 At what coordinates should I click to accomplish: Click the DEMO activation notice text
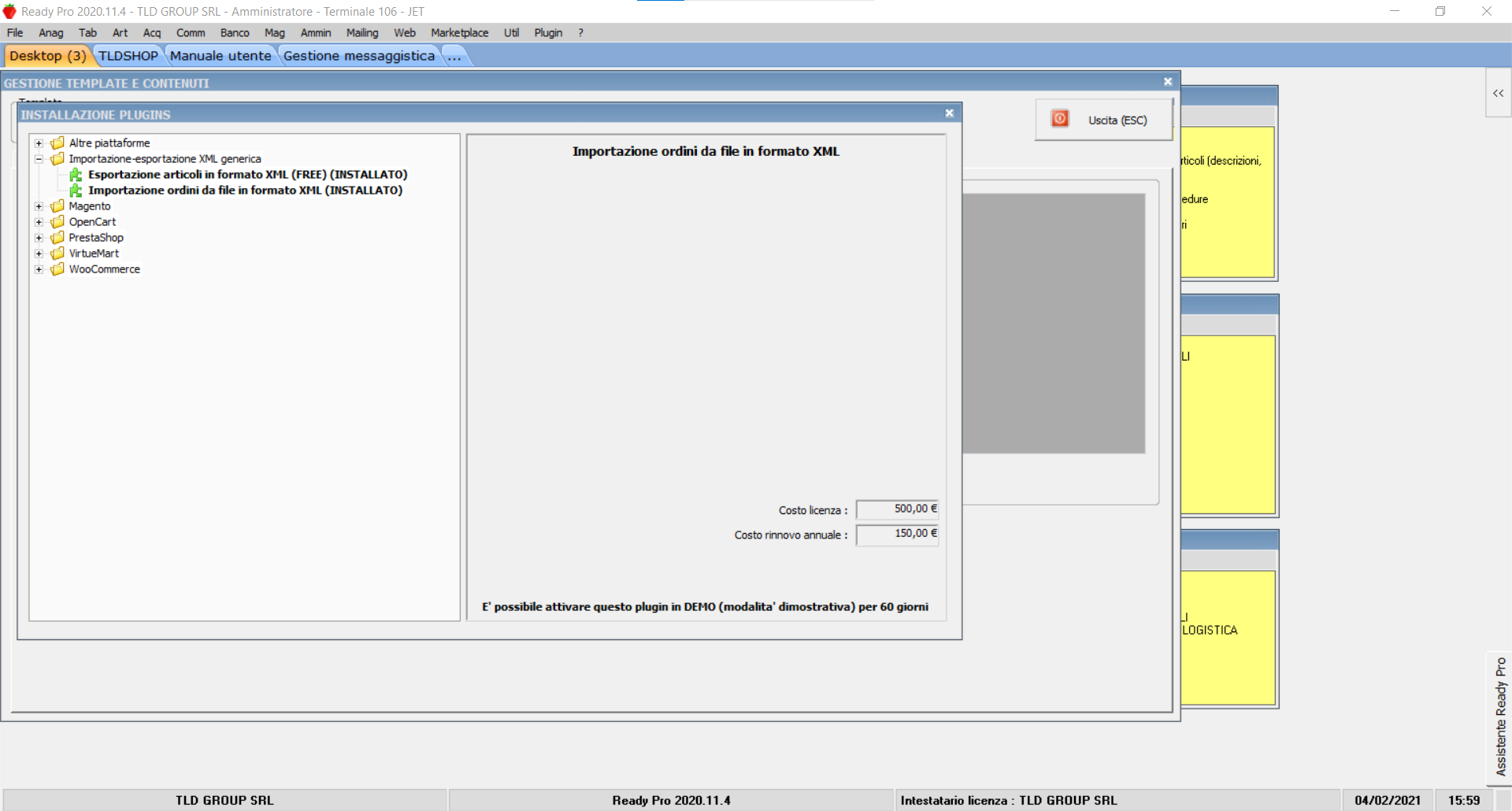pos(706,607)
